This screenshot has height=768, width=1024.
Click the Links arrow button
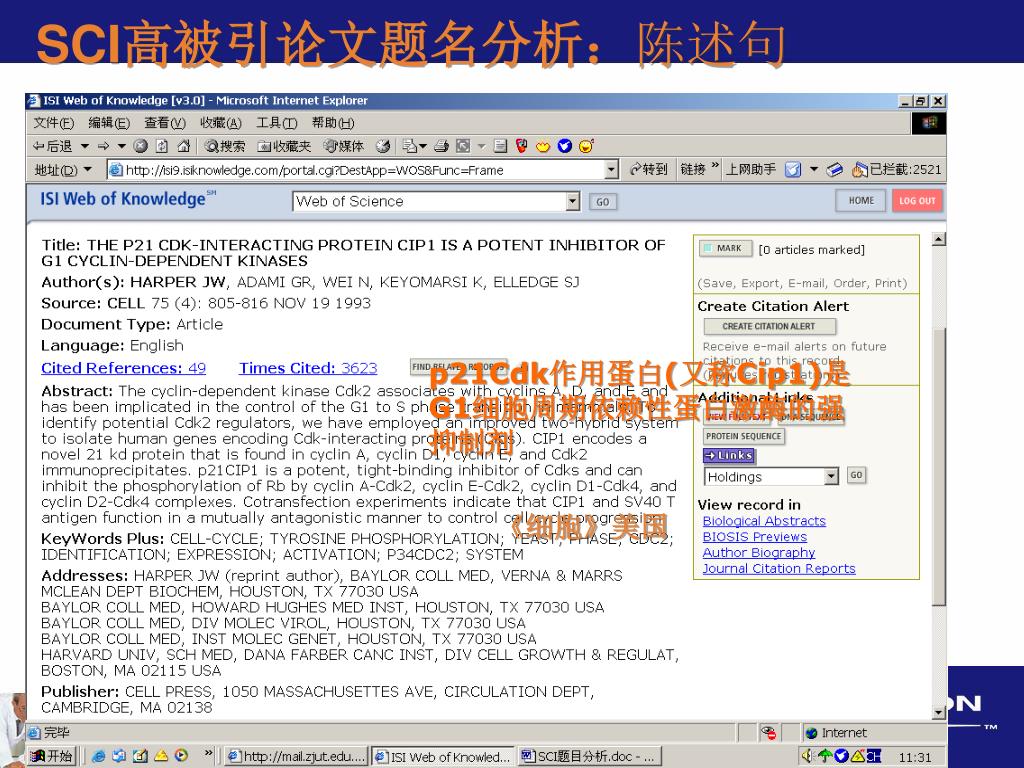point(729,455)
